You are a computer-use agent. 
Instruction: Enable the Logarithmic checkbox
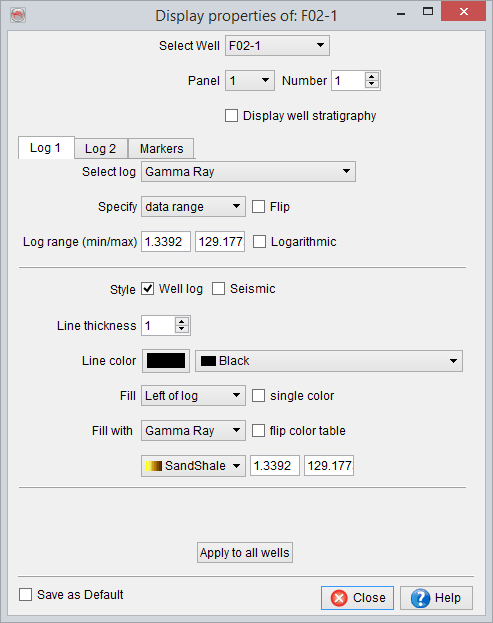[x=259, y=242]
